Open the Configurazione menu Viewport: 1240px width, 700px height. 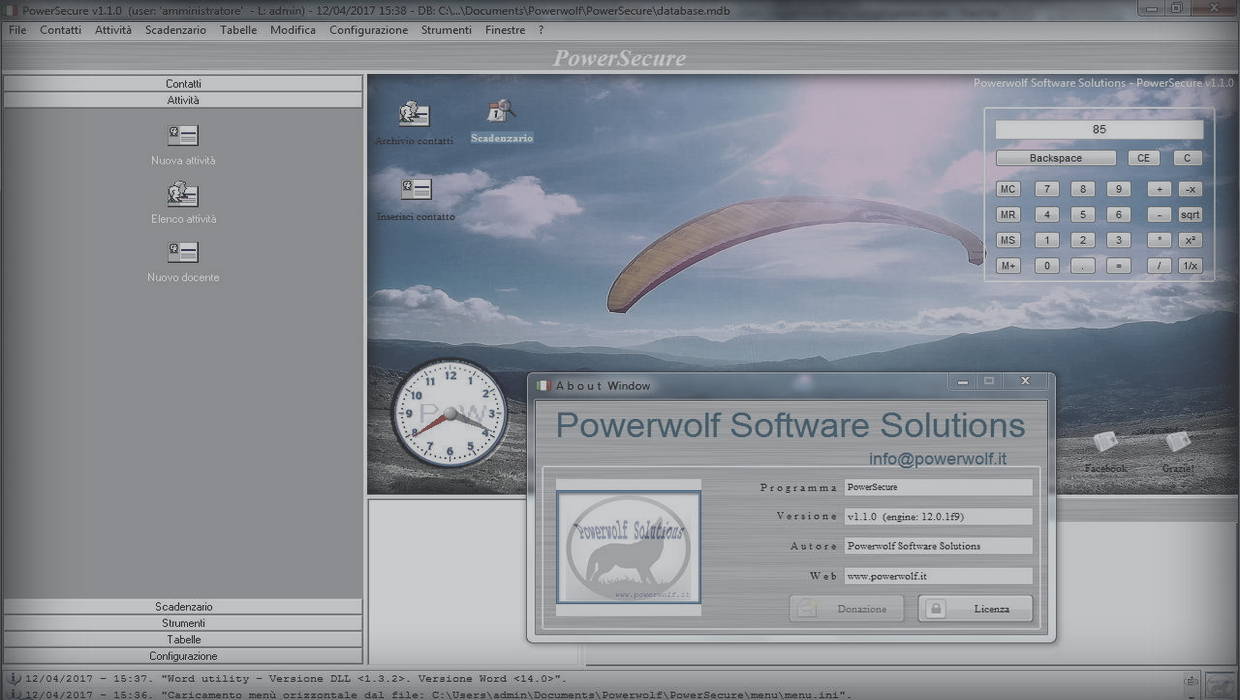pyautogui.click(x=369, y=30)
